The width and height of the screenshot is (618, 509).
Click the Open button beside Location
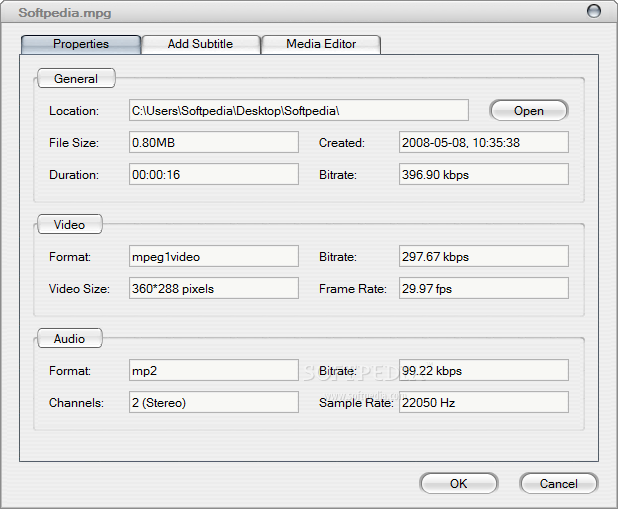click(529, 110)
